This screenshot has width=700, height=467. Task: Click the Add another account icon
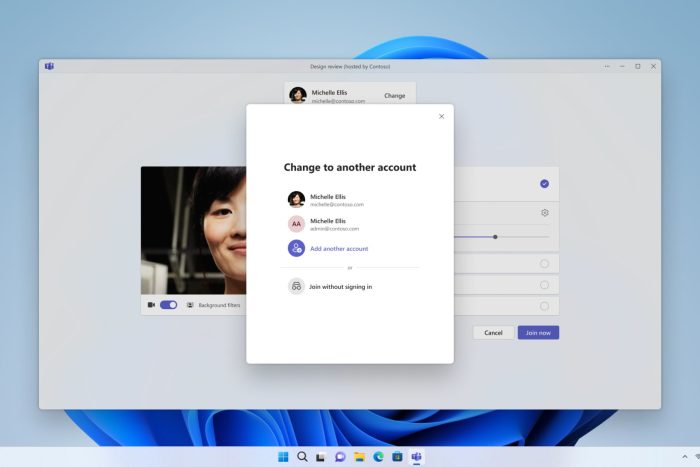pyautogui.click(x=296, y=248)
